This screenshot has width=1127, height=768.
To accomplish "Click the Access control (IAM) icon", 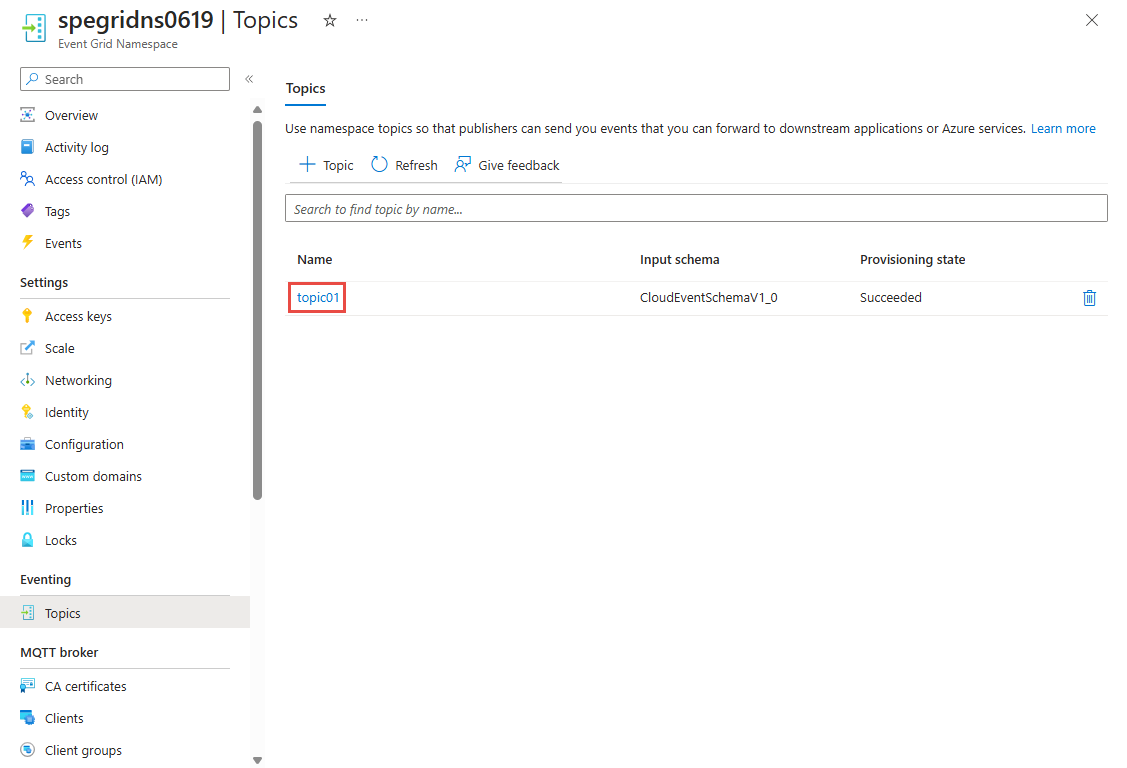I will click(x=27, y=179).
